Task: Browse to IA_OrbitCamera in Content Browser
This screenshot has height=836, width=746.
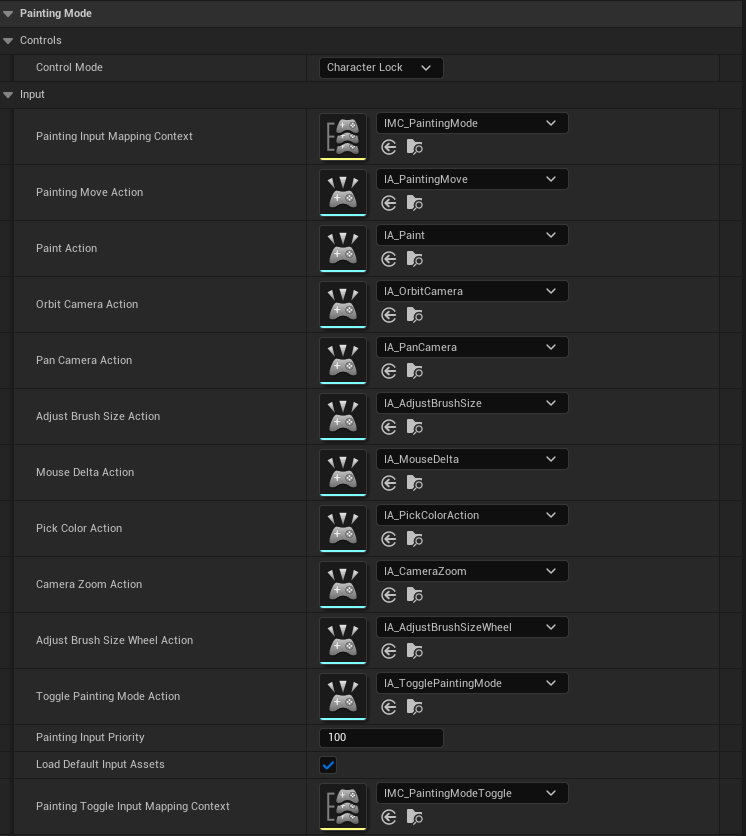Action: [414, 315]
